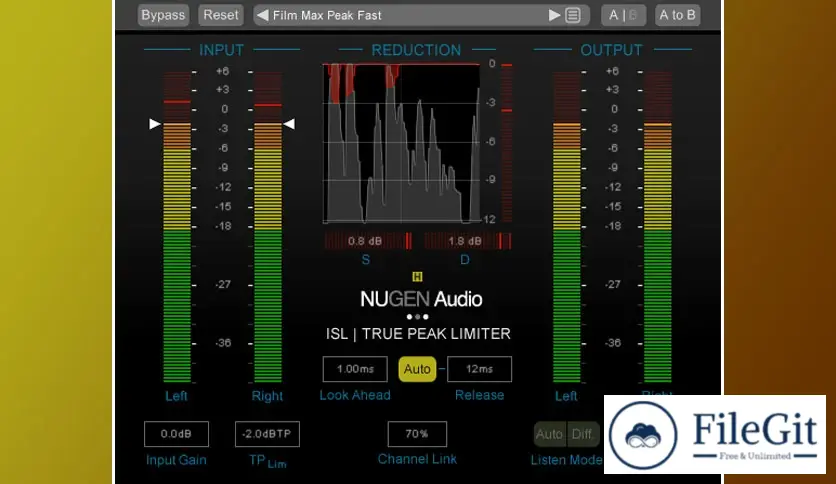Click the 0.8 dB S reduction meter
The image size is (836, 484).
(368, 241)
